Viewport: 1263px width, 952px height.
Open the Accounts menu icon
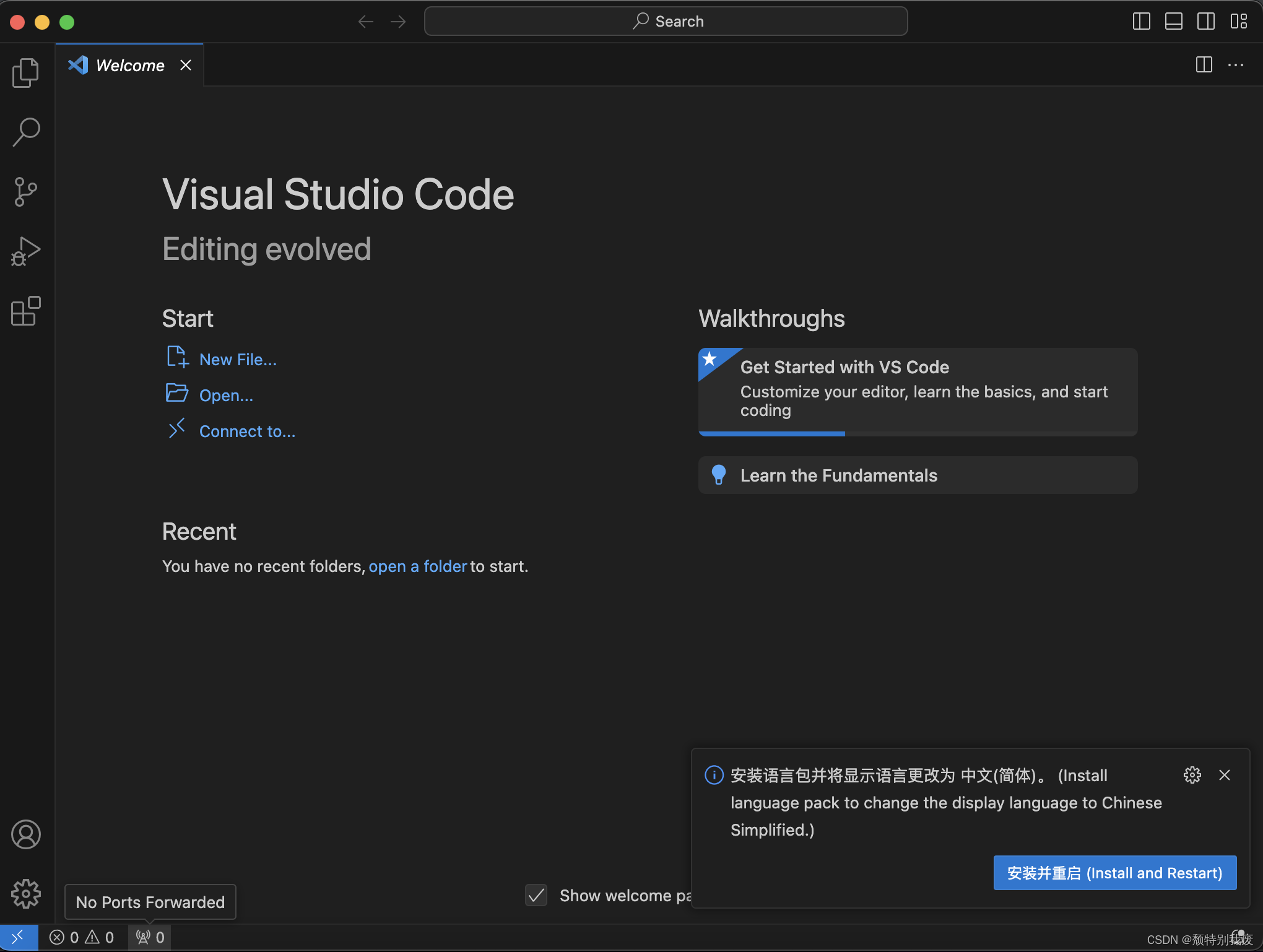[26, 834]
